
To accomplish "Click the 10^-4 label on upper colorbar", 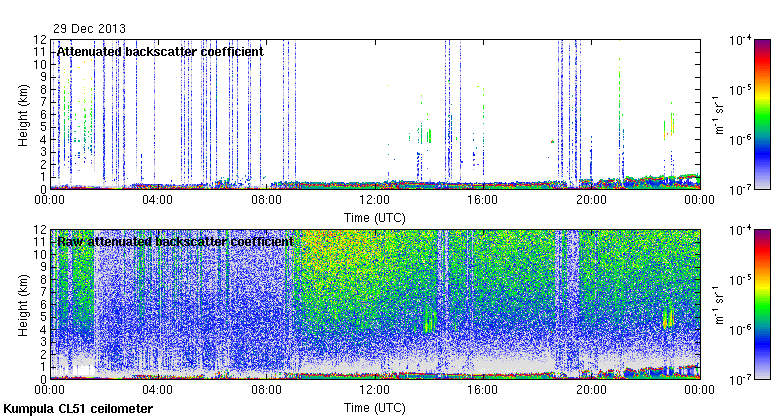I will coord(740,41).
